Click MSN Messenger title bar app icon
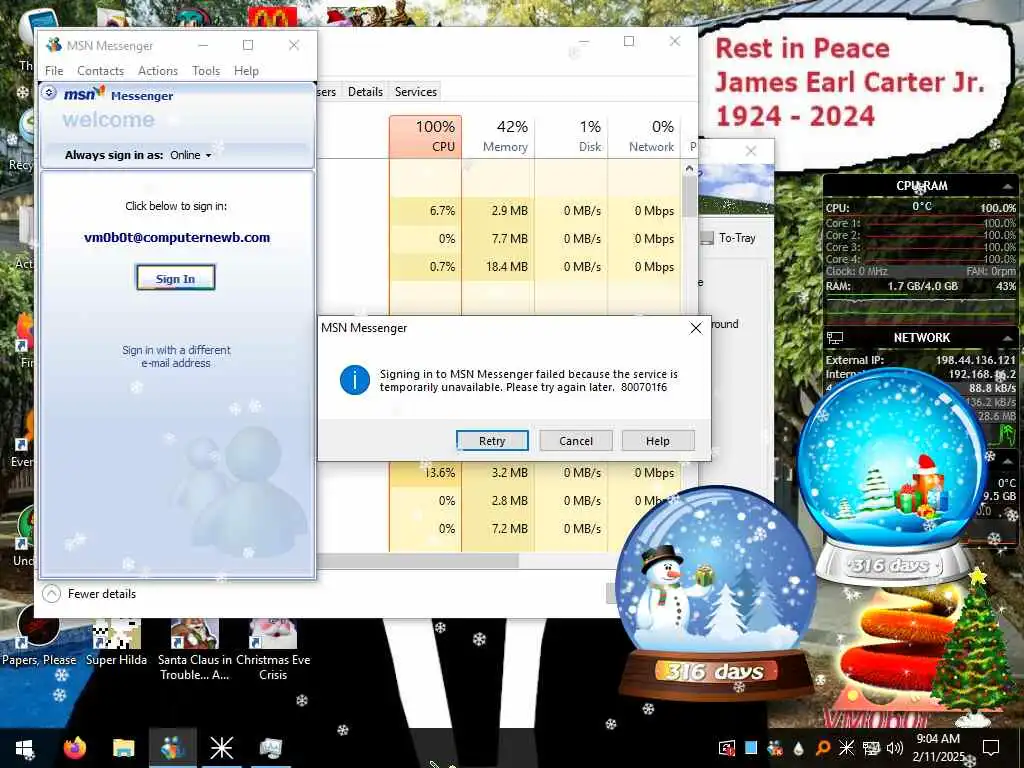Screen dimensions: 1024x768 [x=54, y=45]
